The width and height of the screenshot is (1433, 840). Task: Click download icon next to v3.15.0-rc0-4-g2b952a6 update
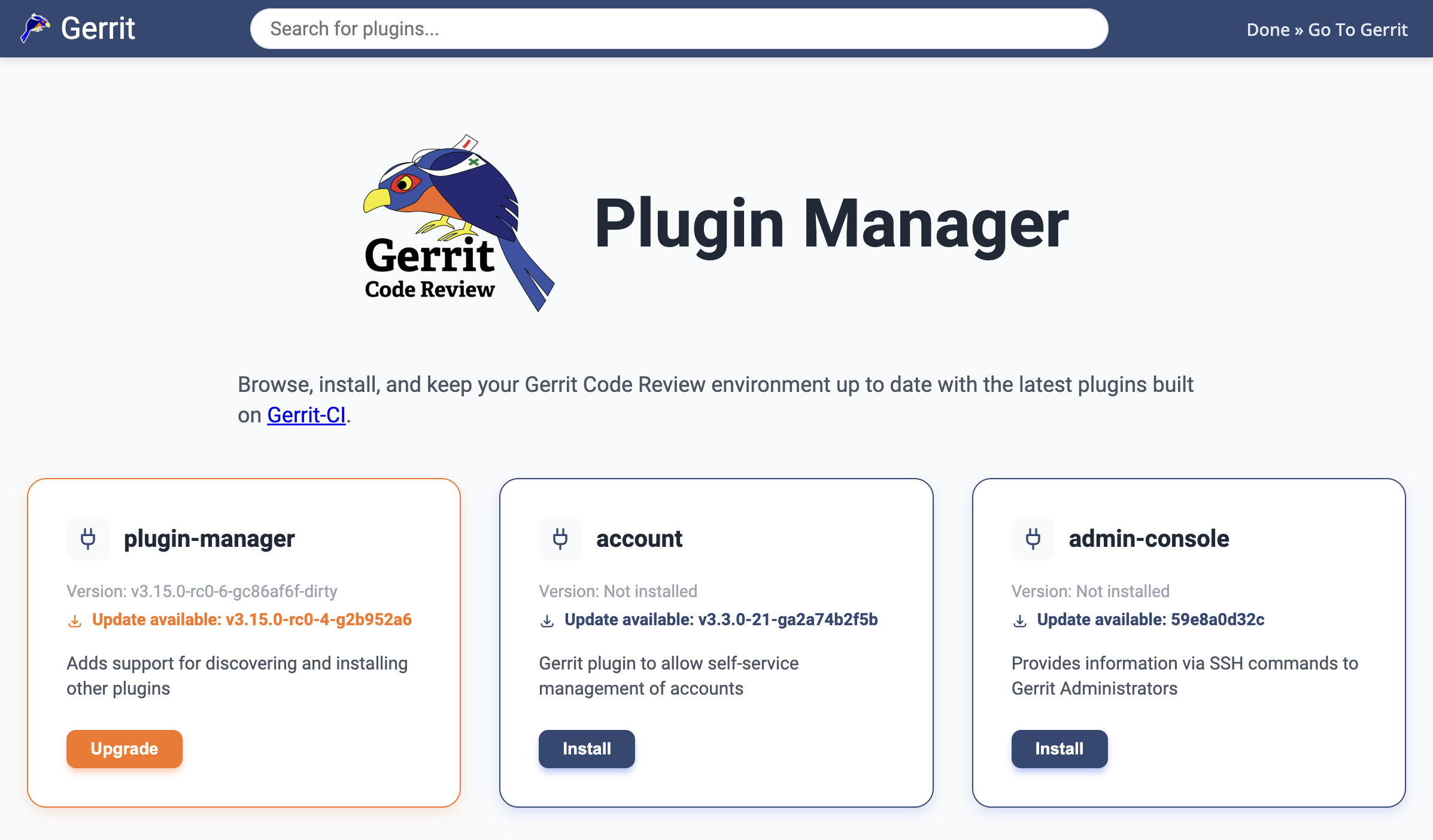75,621
